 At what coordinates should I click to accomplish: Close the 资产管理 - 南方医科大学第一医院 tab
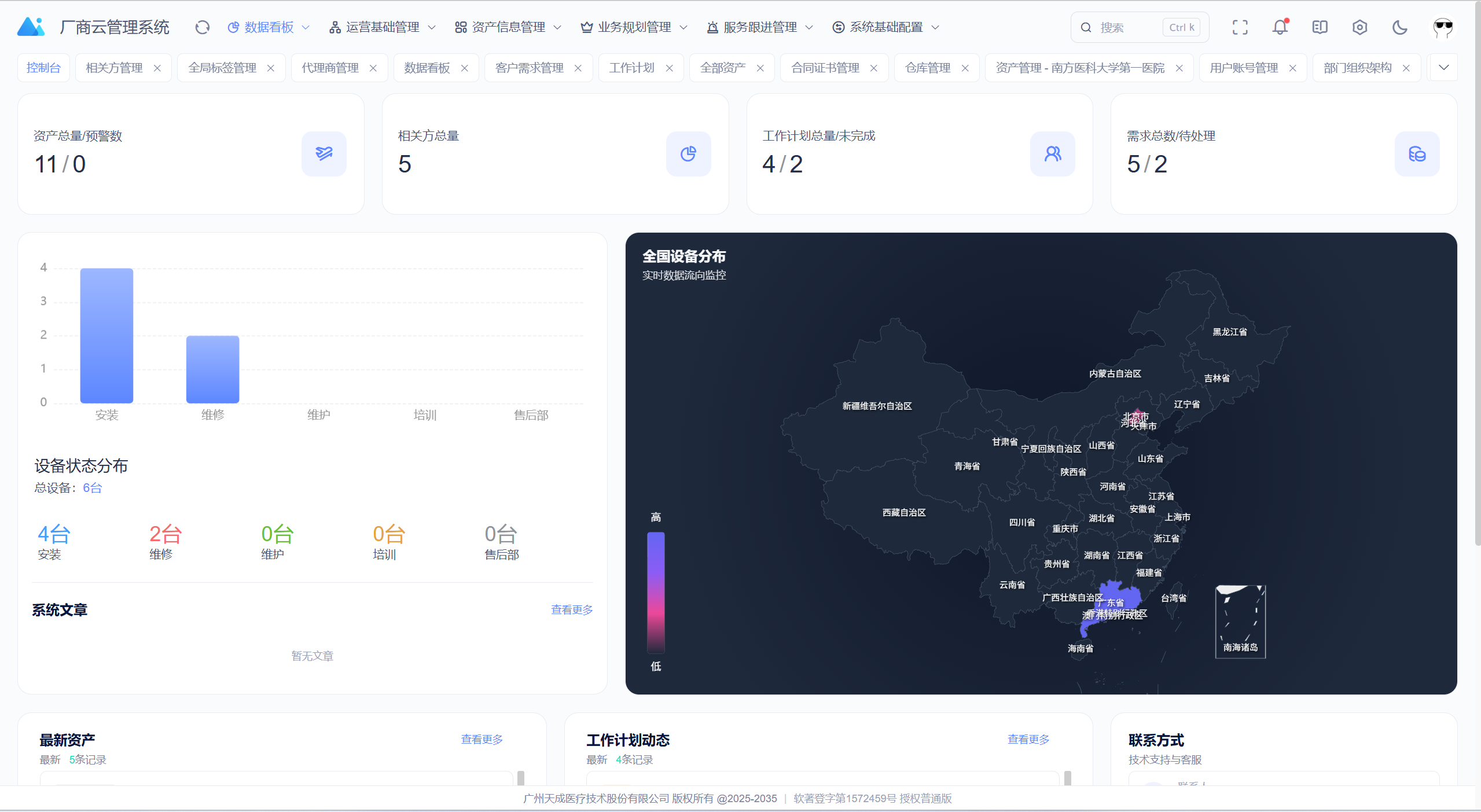[1179, 68]
